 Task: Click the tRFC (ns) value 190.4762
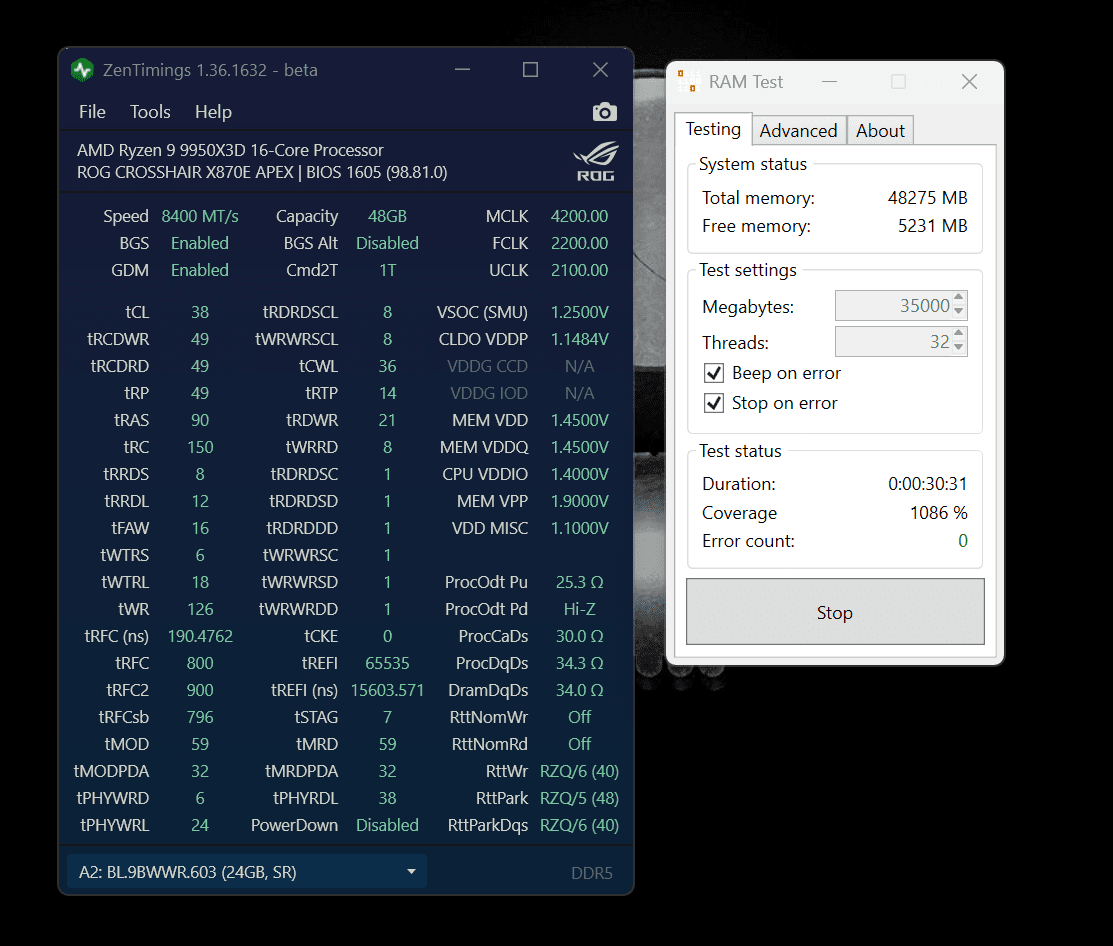(200, 636)
